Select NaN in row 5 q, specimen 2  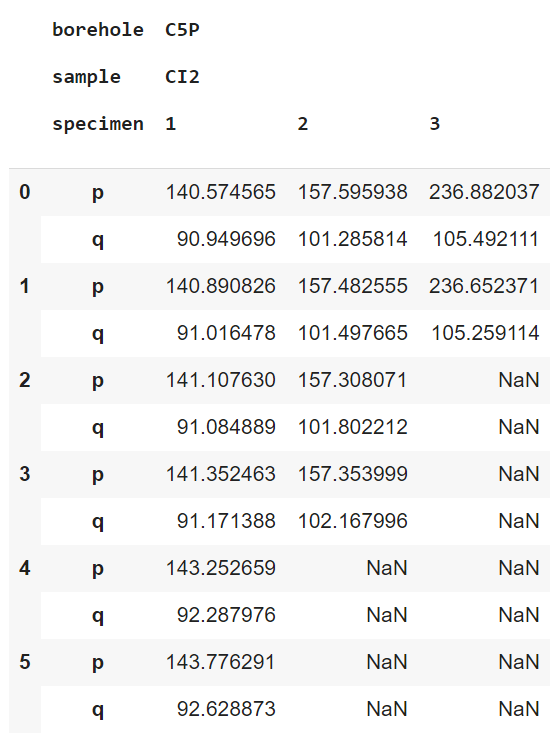(387, 709)
